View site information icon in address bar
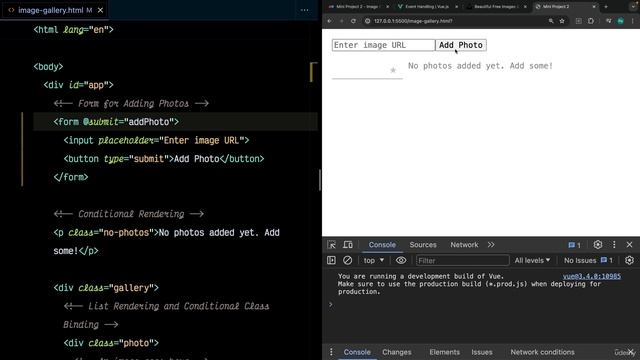 (x=367, y=21)
